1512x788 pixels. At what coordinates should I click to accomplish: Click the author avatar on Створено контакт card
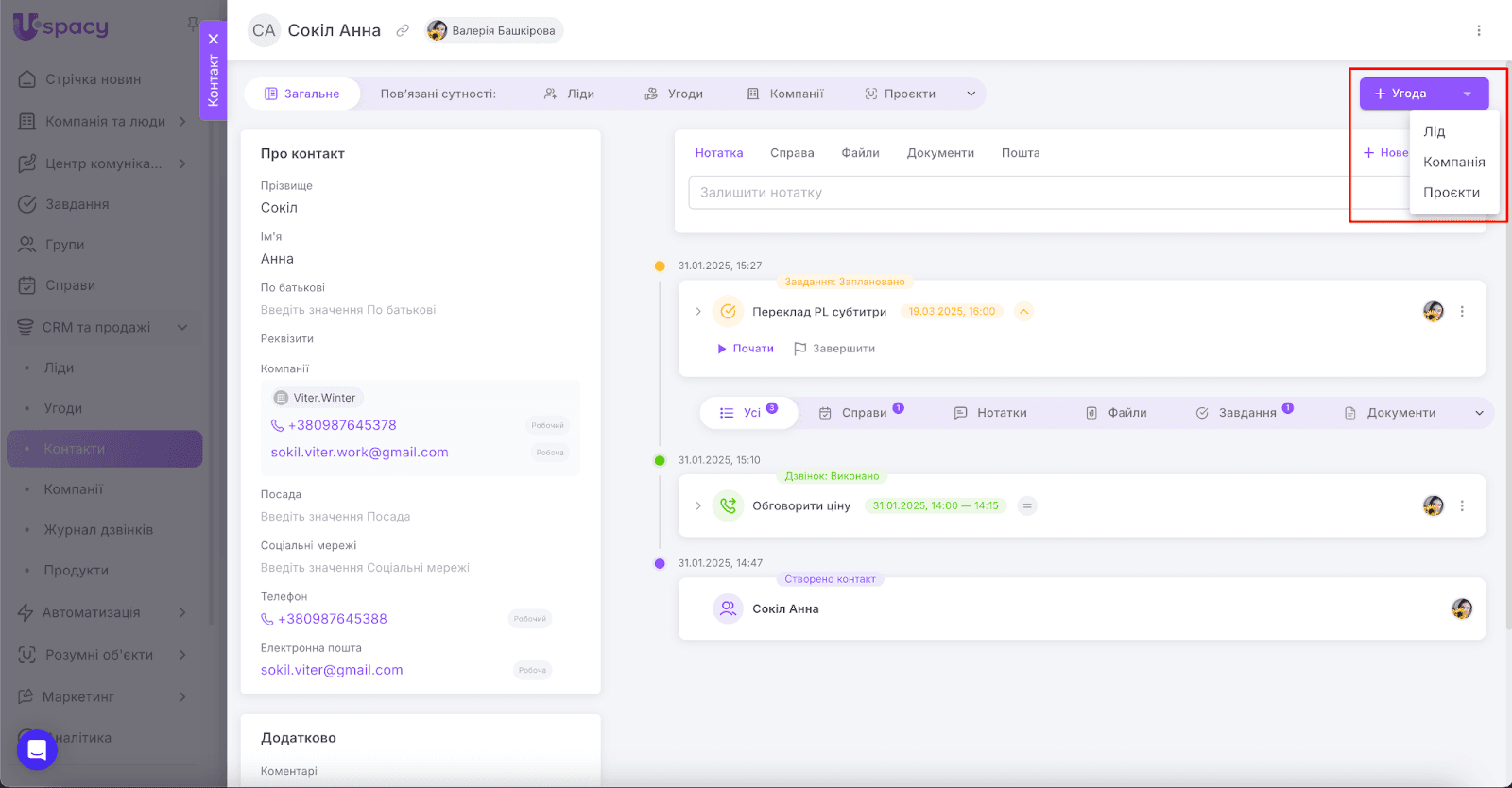tap(1462, 609)
